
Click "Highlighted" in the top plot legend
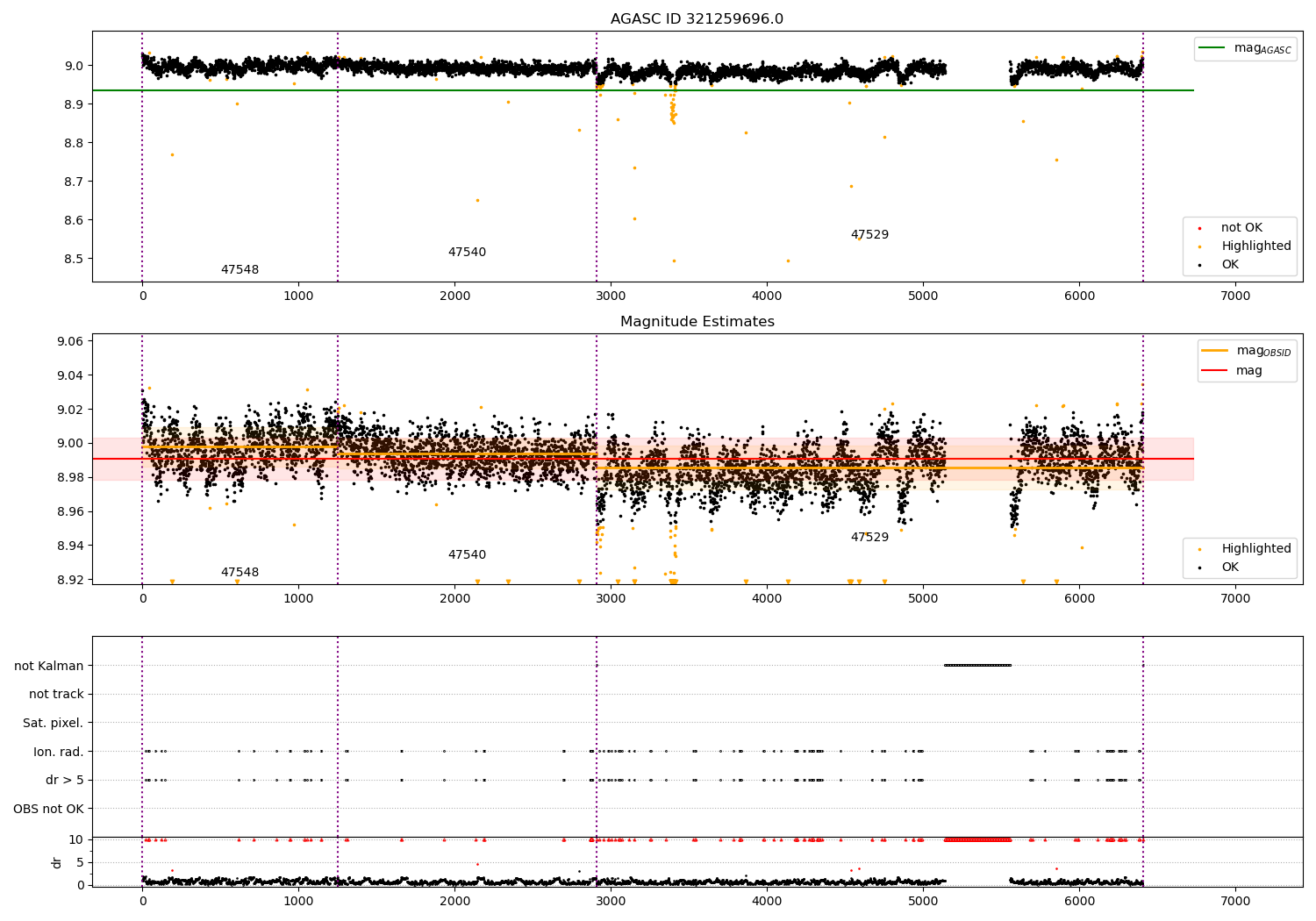click(x=1255, y=246)
